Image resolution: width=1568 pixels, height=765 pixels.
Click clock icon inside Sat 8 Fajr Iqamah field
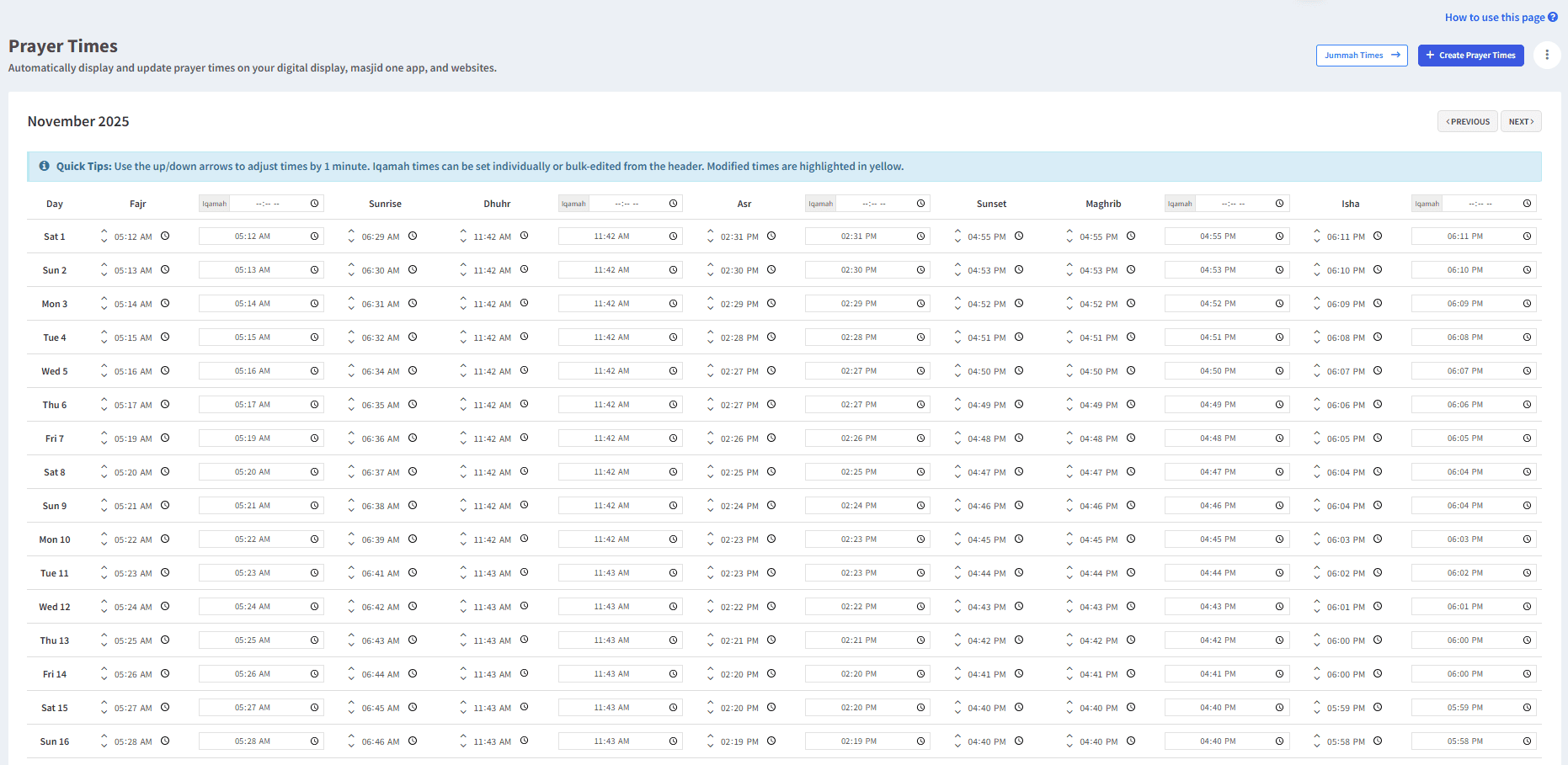pos(314,472)
